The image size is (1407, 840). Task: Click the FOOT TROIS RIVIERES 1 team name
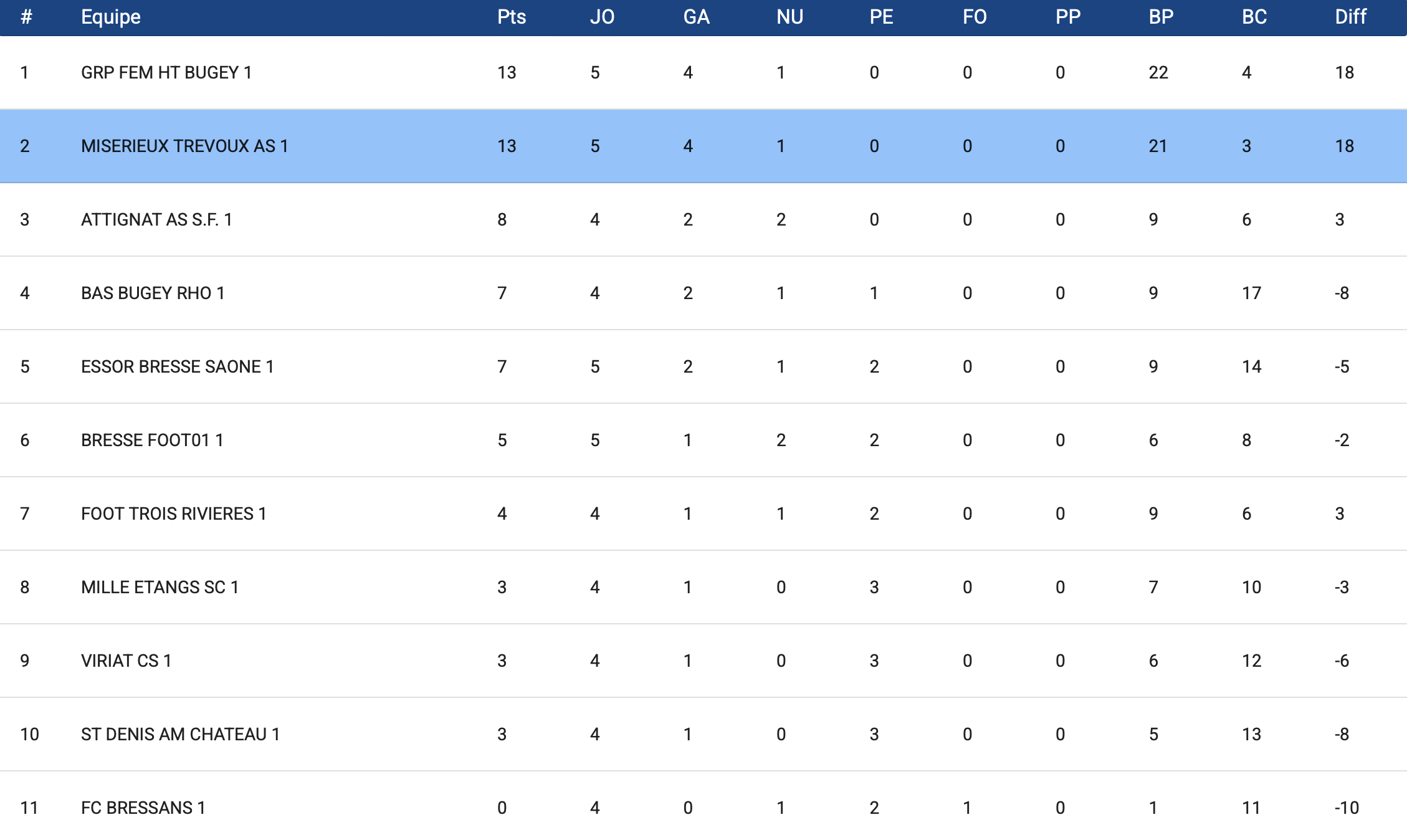[x=173, y=514]
